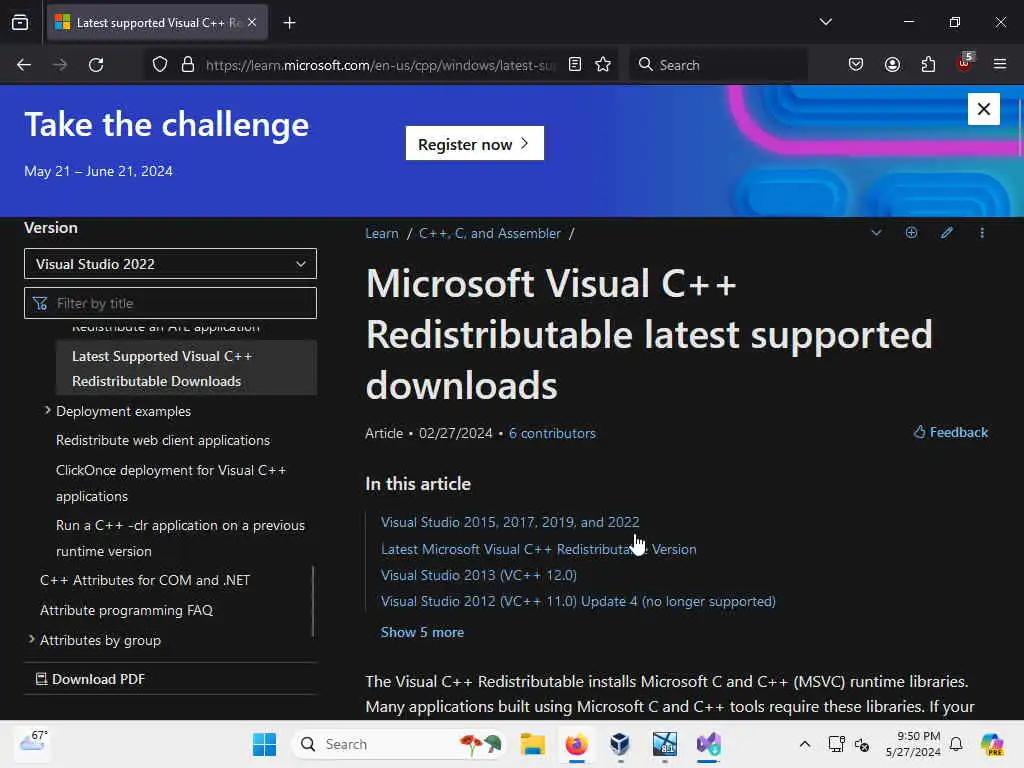Screen dimensions: 1024x768
Task: Click Download PDF
Action: (x=91, y=679)
